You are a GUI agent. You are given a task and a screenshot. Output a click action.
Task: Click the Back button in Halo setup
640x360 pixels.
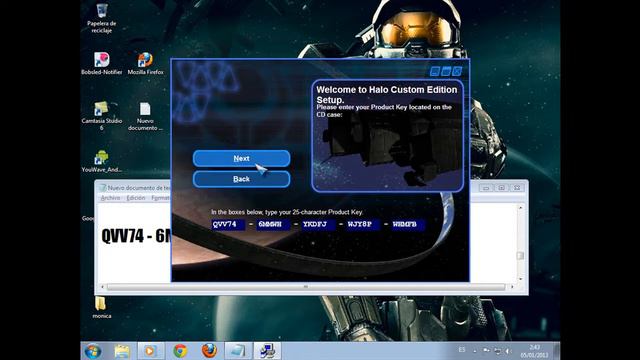(241, 179)
